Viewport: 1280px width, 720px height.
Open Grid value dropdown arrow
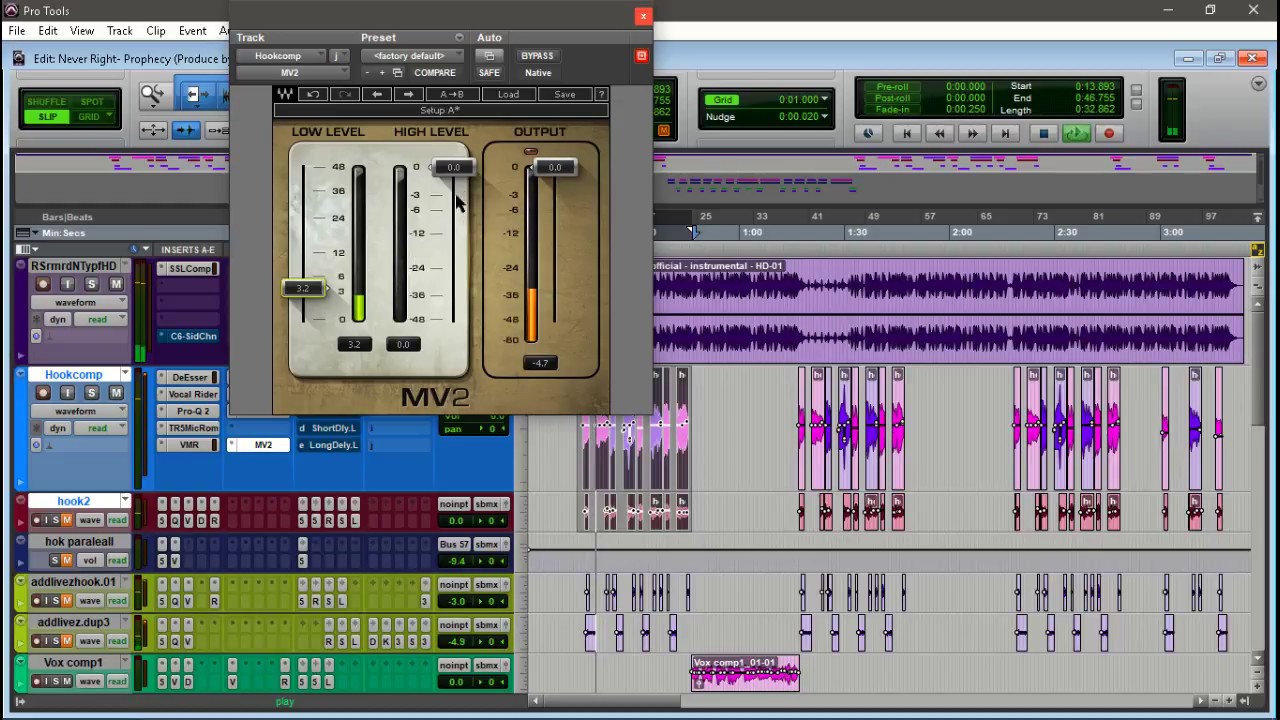coord(824,100)
